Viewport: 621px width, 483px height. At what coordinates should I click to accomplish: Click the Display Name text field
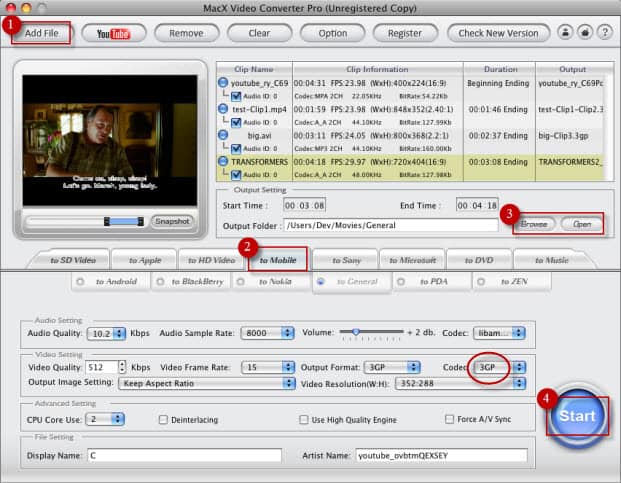(184, 455)
